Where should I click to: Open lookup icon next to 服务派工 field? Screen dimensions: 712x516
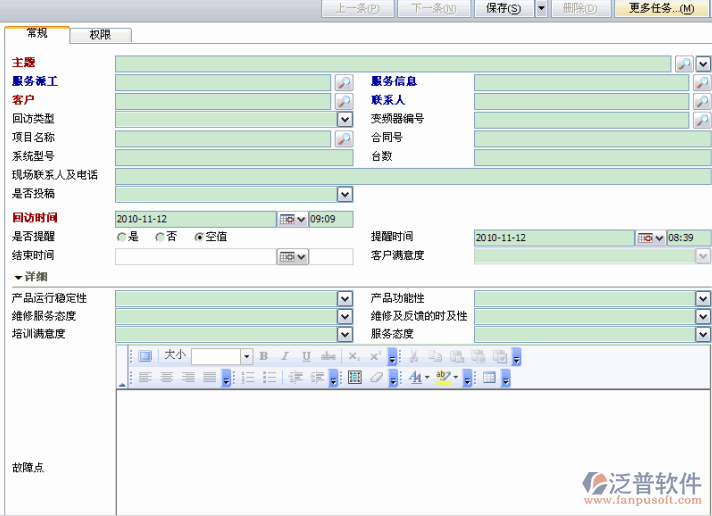click(343, 82)
